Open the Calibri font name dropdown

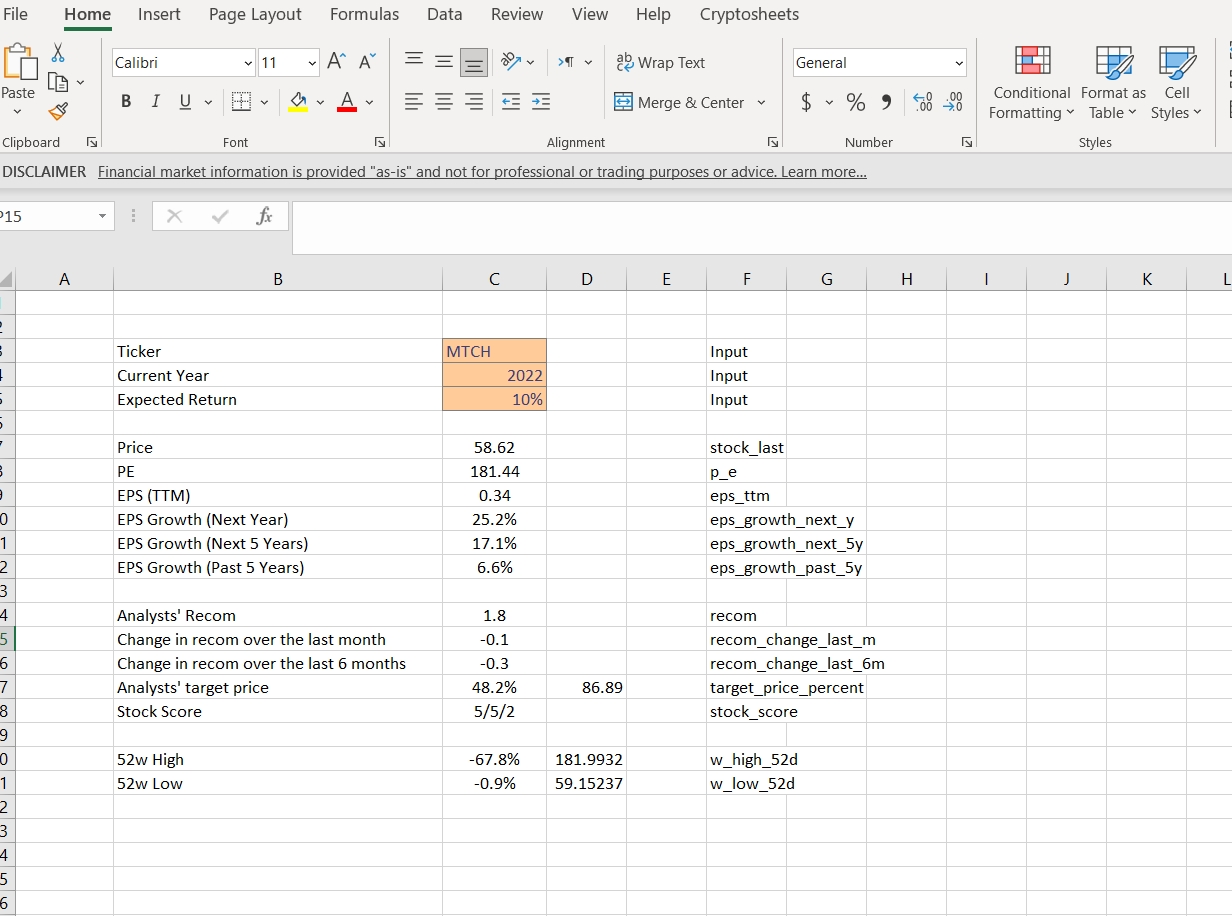coord(248,62)
